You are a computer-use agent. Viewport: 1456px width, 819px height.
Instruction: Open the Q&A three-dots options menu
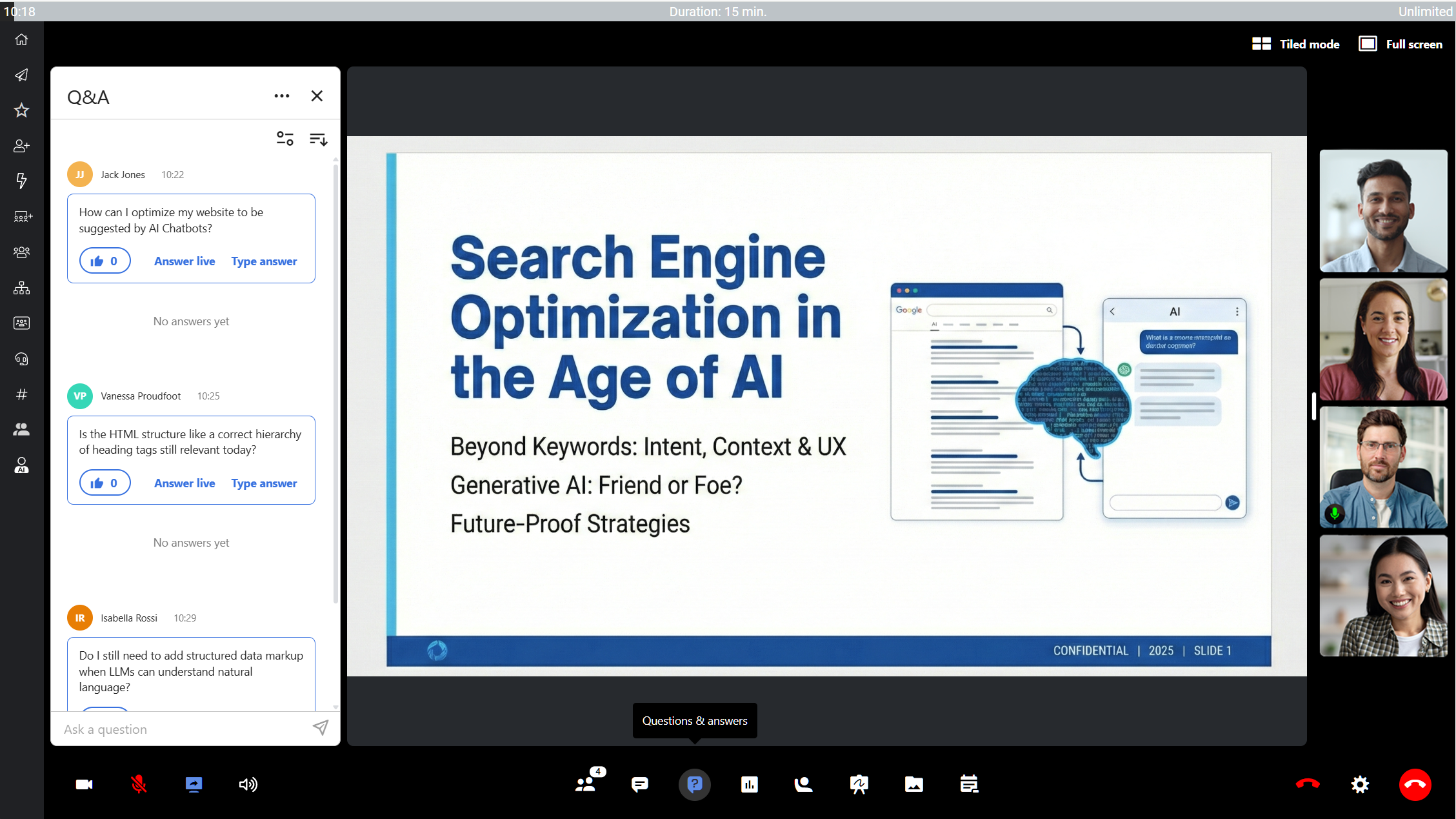click(x=282, y=96)
